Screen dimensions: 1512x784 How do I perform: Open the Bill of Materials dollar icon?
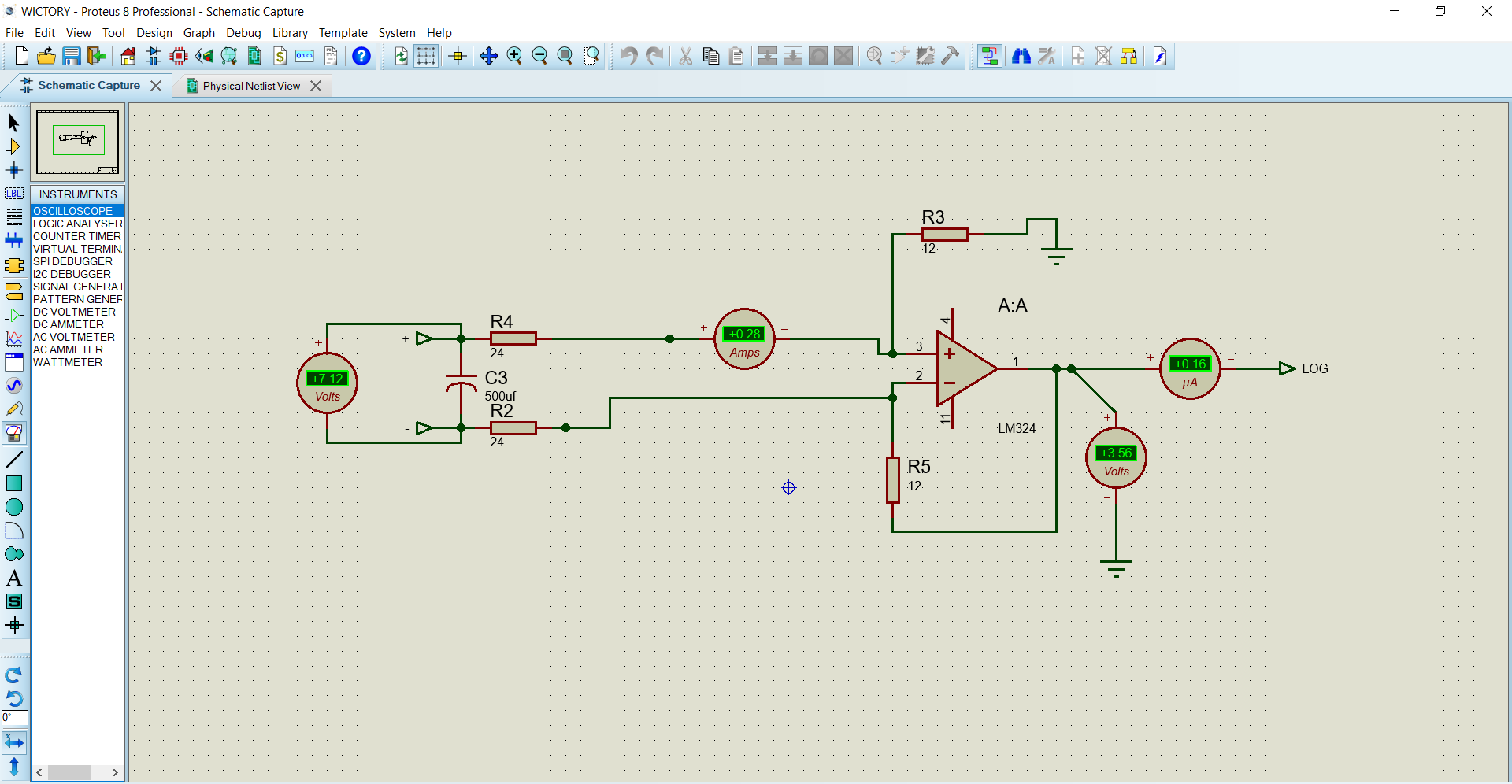280,56
